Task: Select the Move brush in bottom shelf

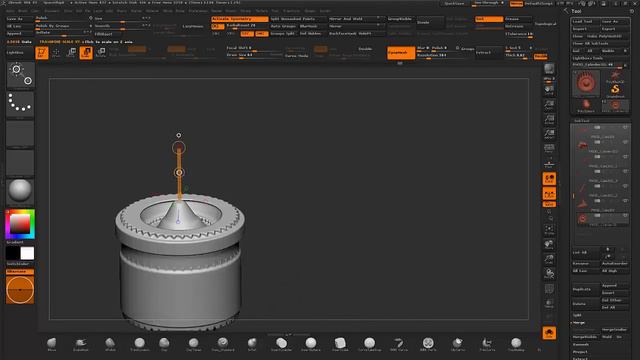Action: (51, 344)
